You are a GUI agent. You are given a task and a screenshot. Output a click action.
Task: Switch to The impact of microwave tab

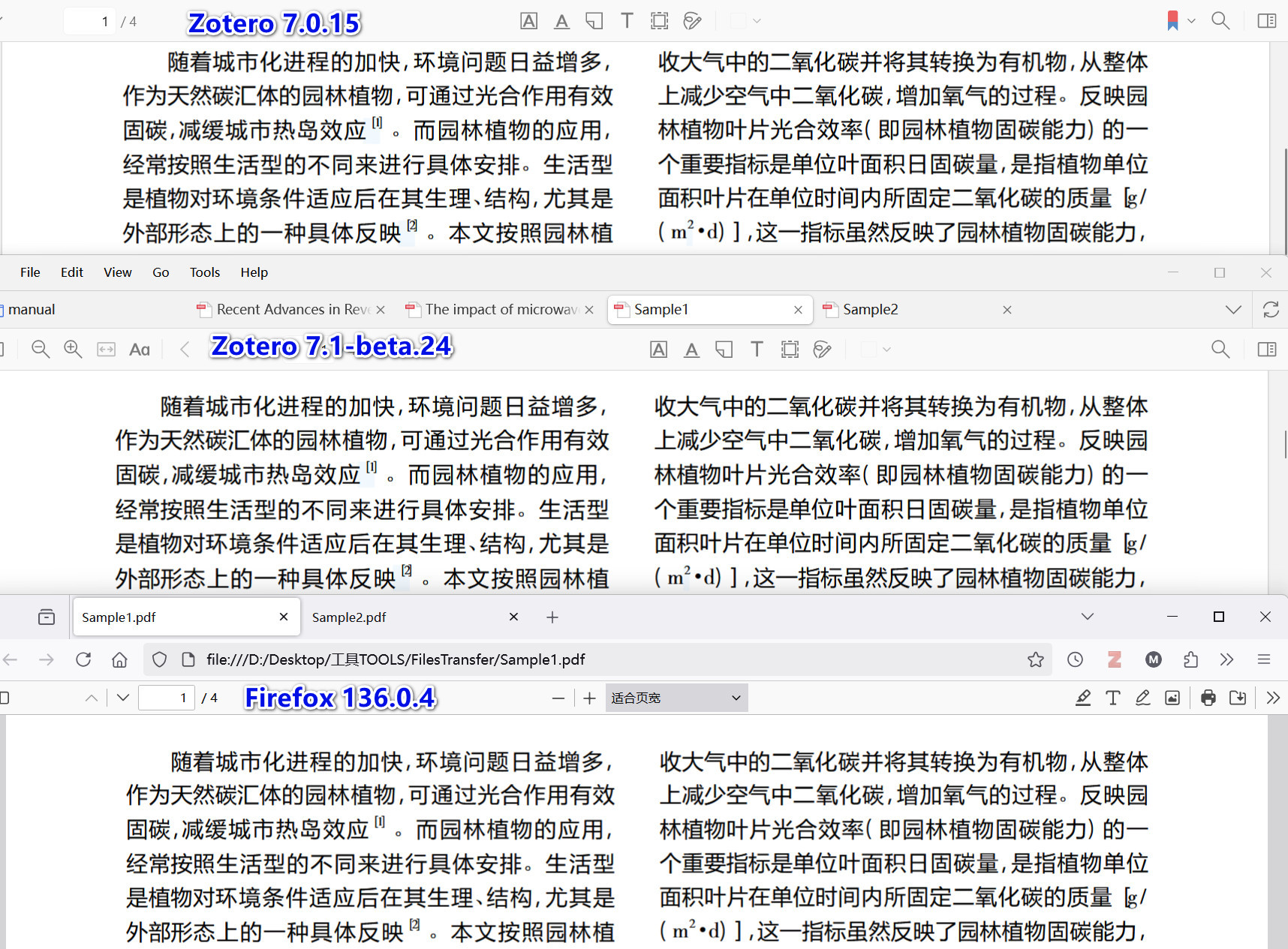tap(501, 309)
